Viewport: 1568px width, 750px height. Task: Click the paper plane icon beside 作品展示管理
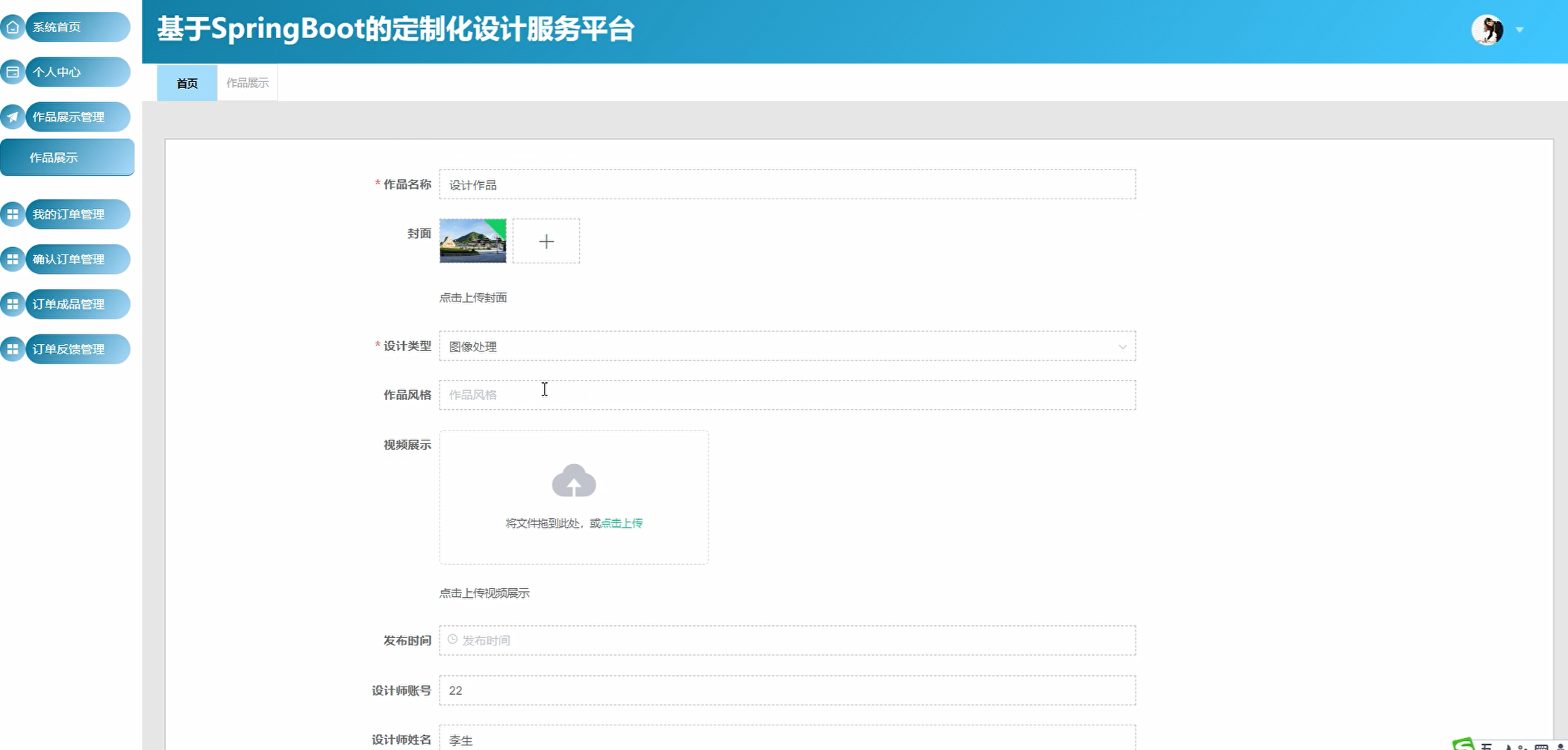(x=12, y=116)
